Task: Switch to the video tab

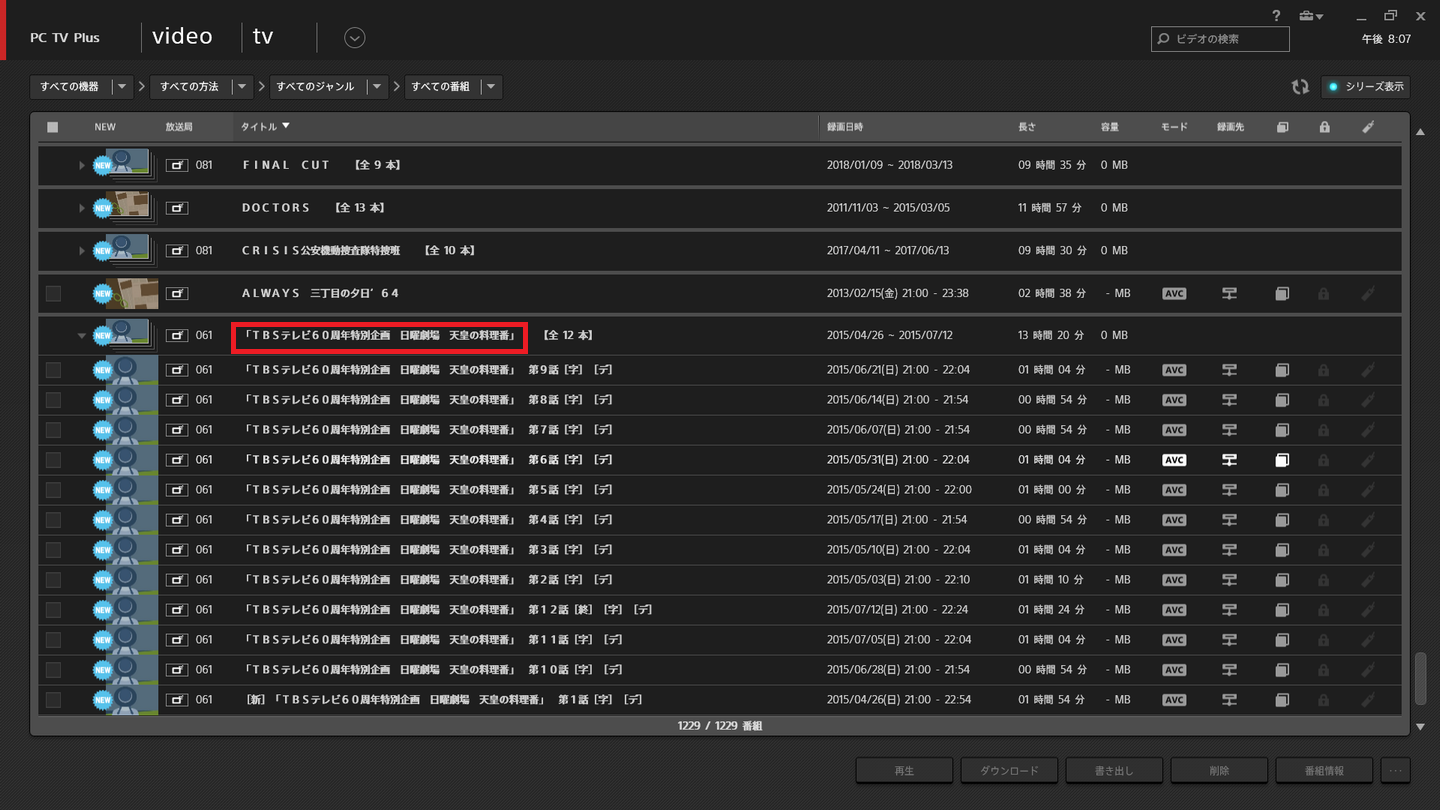Action: pos(182,37)
